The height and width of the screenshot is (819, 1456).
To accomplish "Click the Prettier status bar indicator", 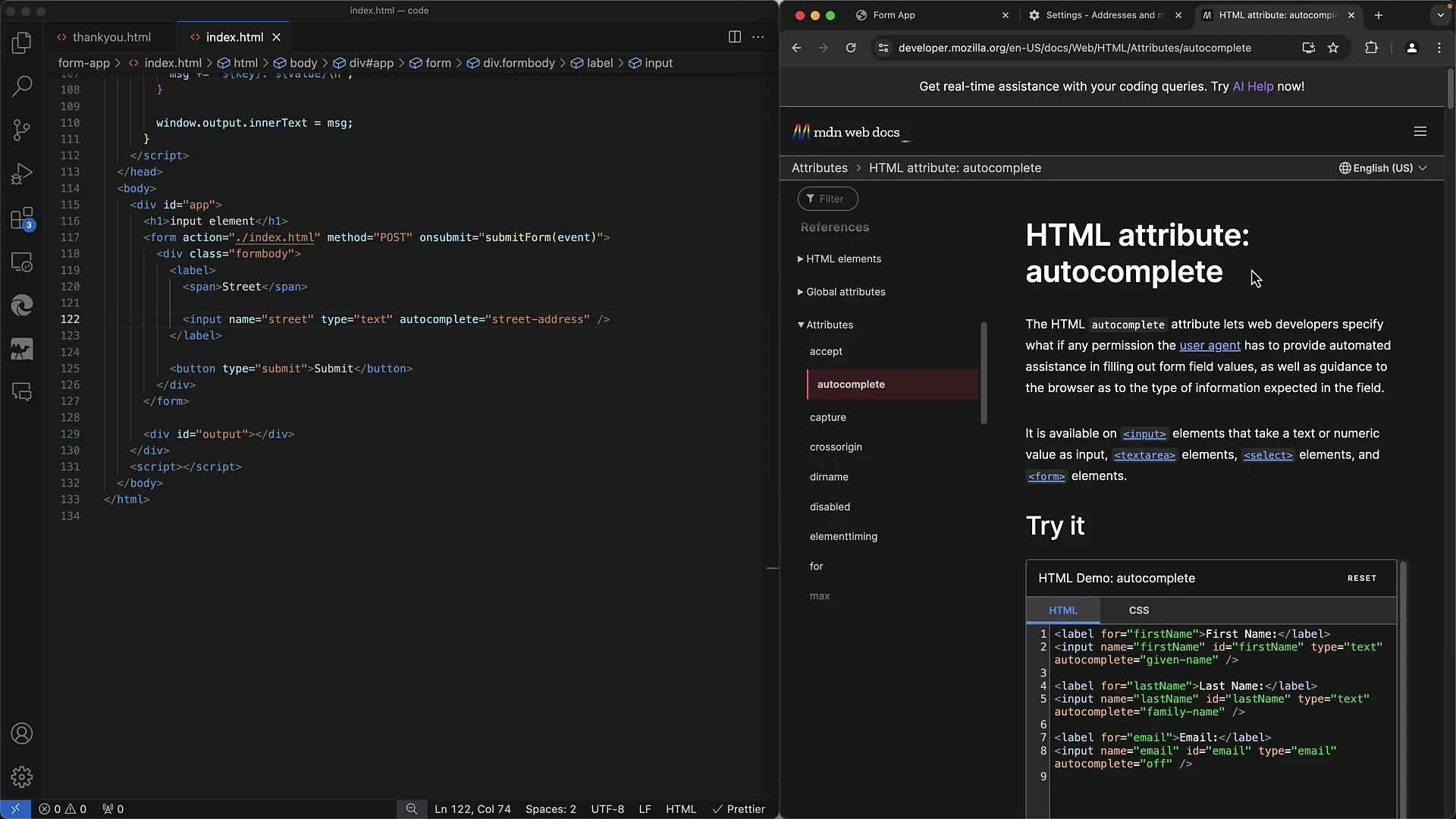I will (738, 808).
